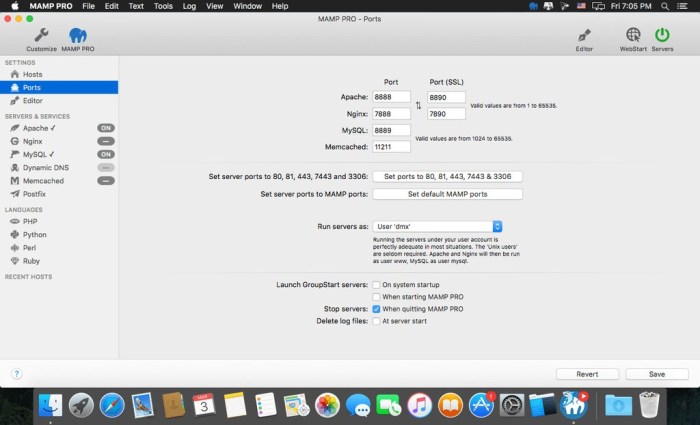Click the Customize wrench toolbar icon
This screenshot has width=700, height=425.
pyautogui.click(x=41, y=36)
